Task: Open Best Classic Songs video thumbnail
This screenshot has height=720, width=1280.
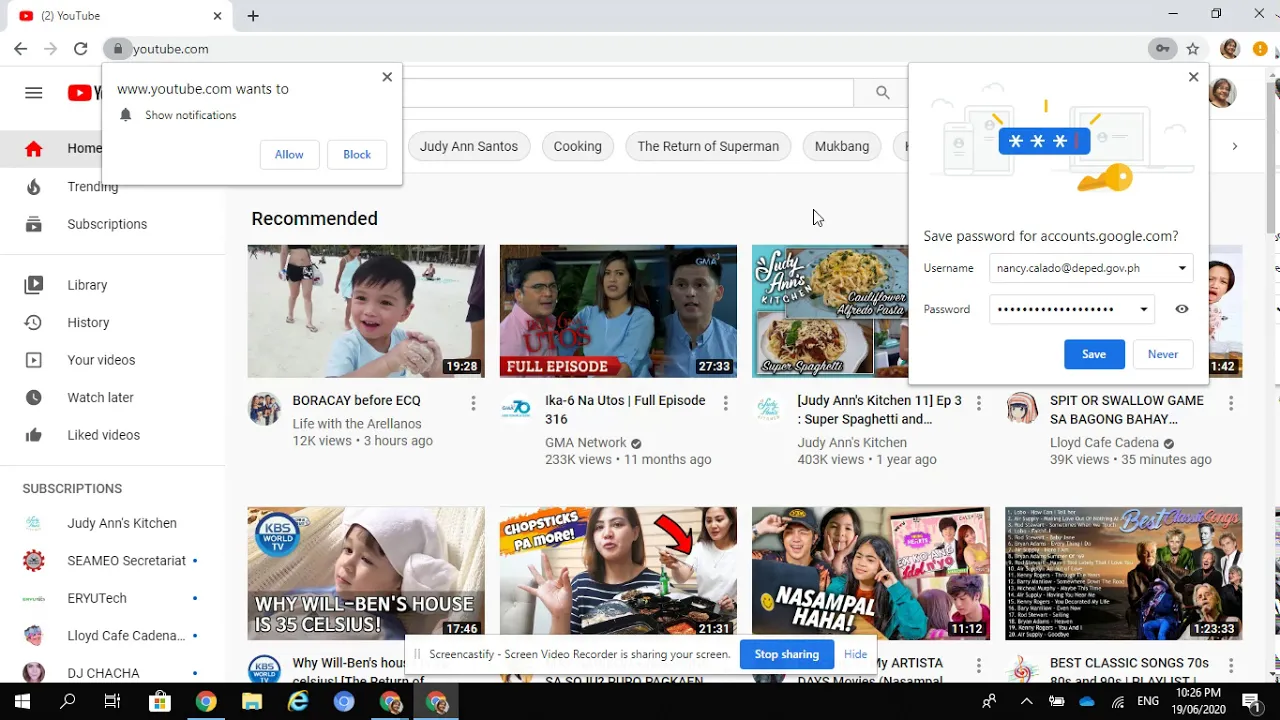Action: pyautogui.click(x=1124, y=574)
